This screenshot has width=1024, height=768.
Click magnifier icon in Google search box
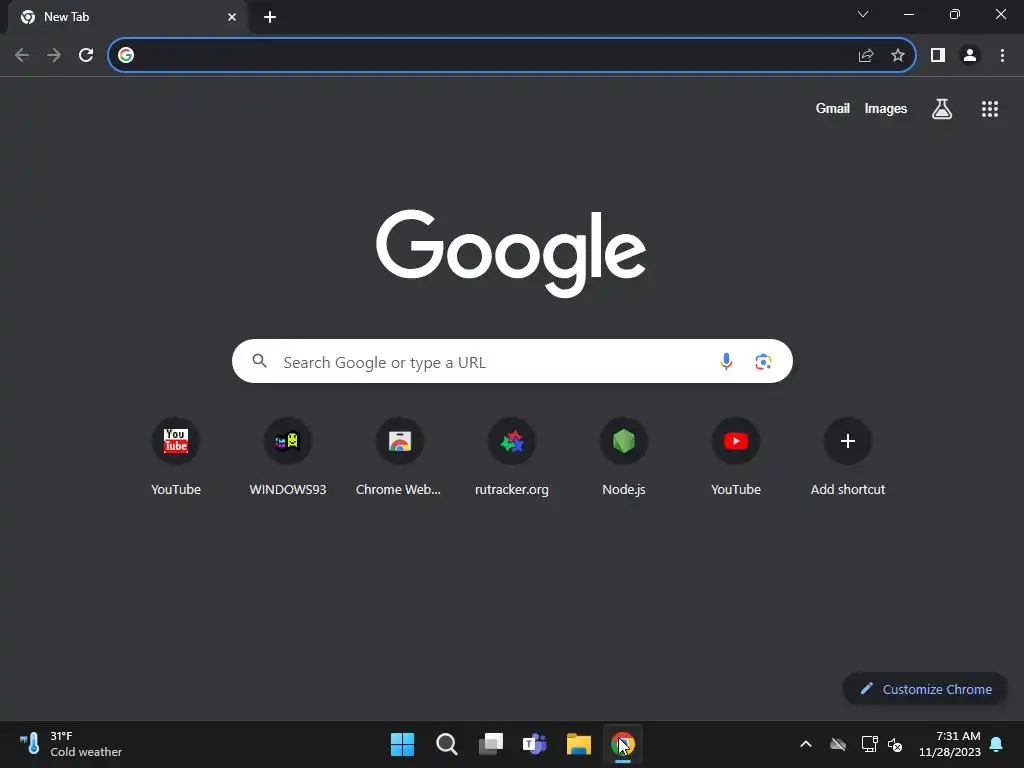point(259,360)
